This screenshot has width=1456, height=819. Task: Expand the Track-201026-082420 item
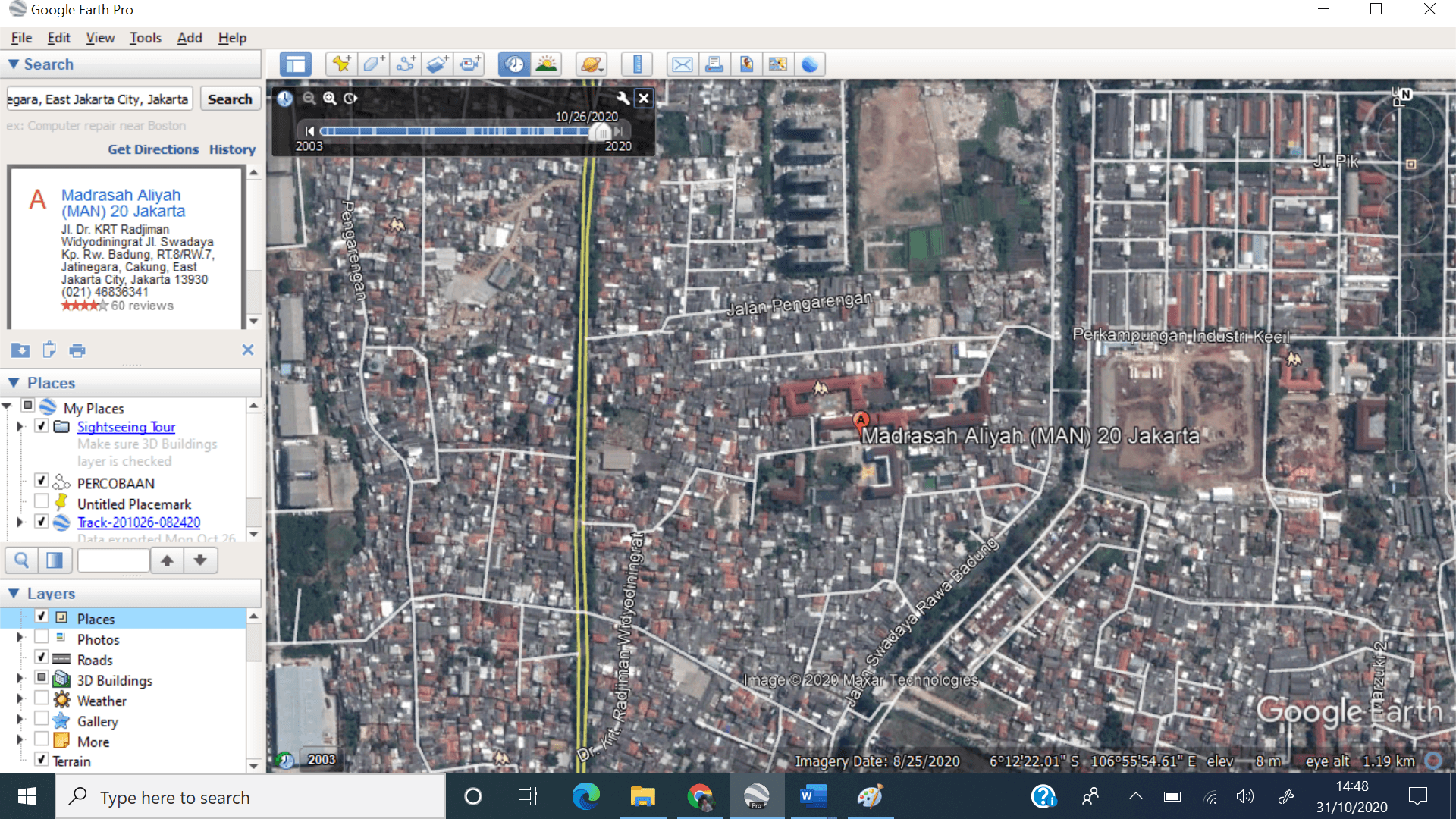20,522
